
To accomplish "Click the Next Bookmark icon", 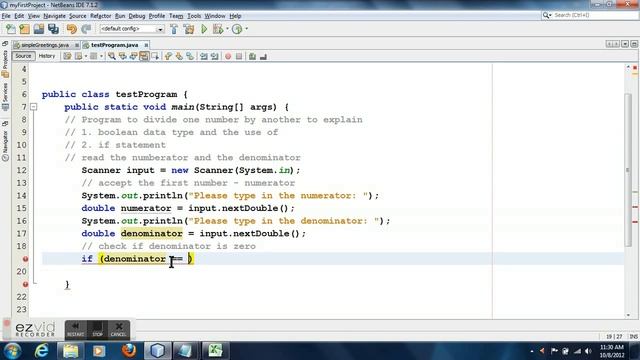I will pos(179,56).
